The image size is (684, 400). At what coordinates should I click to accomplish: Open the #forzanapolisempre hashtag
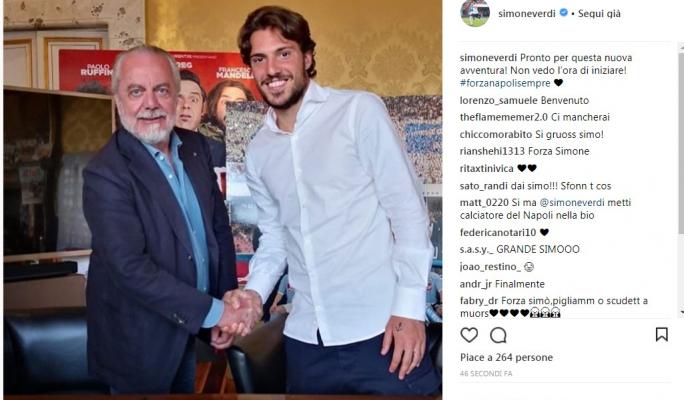(x=505, y=83)
